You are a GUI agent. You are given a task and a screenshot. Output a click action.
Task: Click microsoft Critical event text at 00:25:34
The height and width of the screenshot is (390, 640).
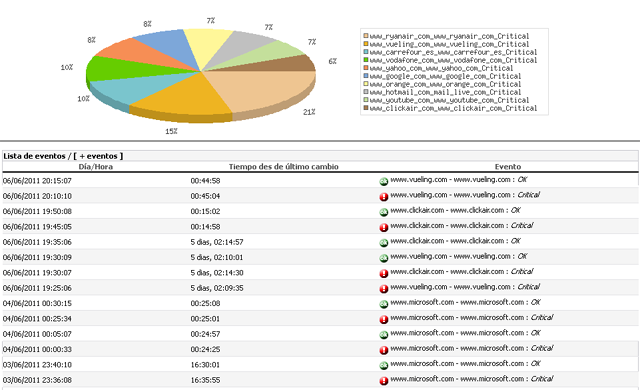pyautogui.click(x=472, y=317)
